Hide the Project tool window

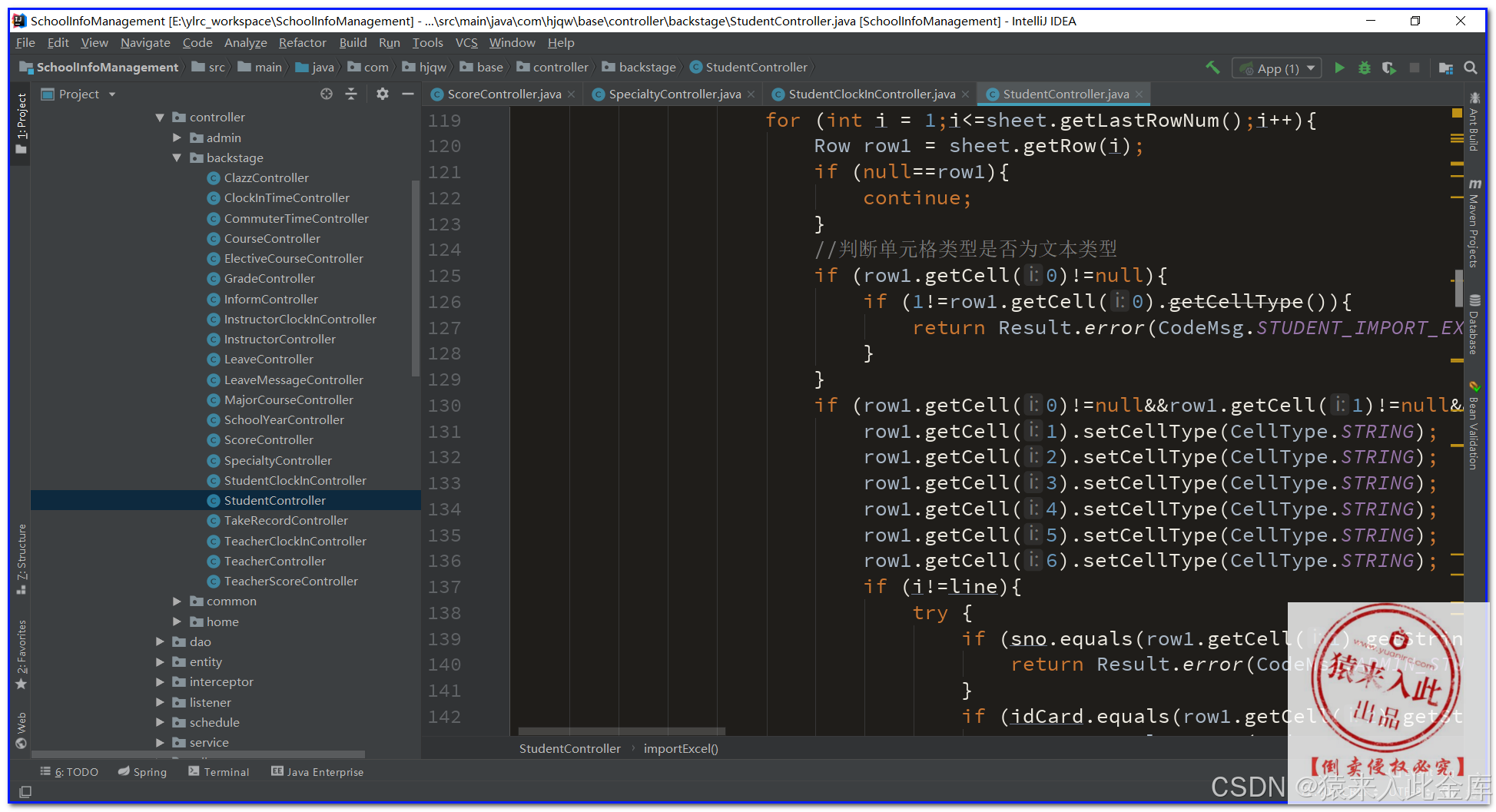408,94
